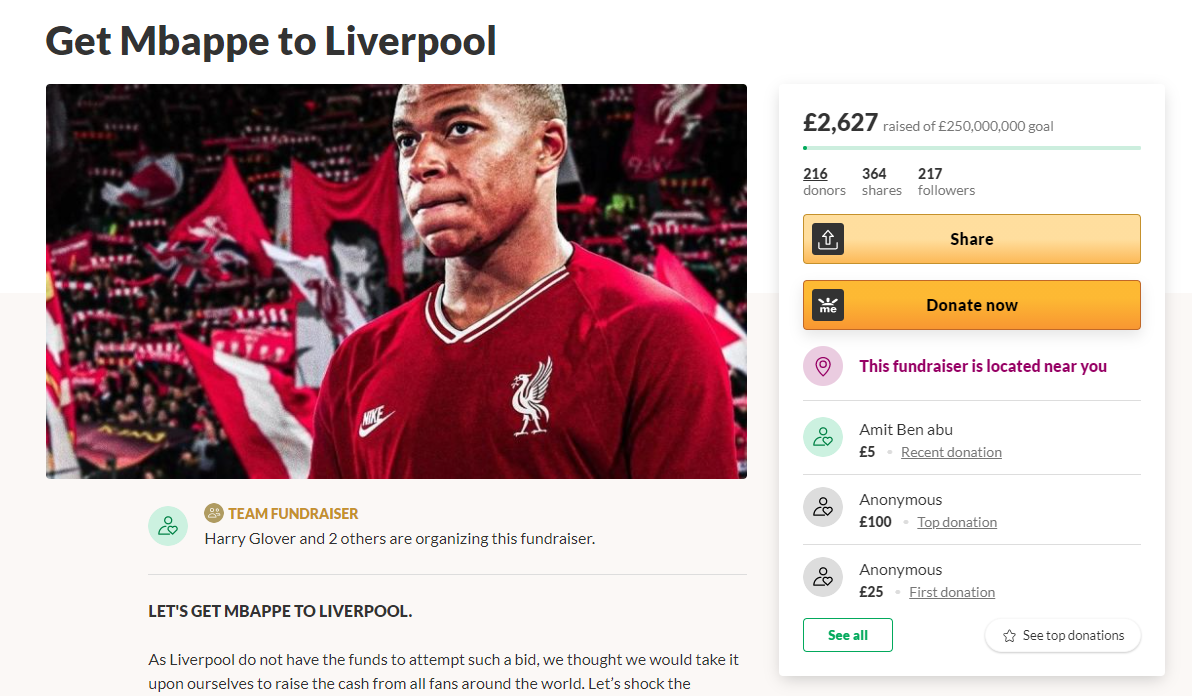This screenshot has width=1192, height=696.
Task: Click the organizer's green avatar icon
Action: tap(168, 526)
